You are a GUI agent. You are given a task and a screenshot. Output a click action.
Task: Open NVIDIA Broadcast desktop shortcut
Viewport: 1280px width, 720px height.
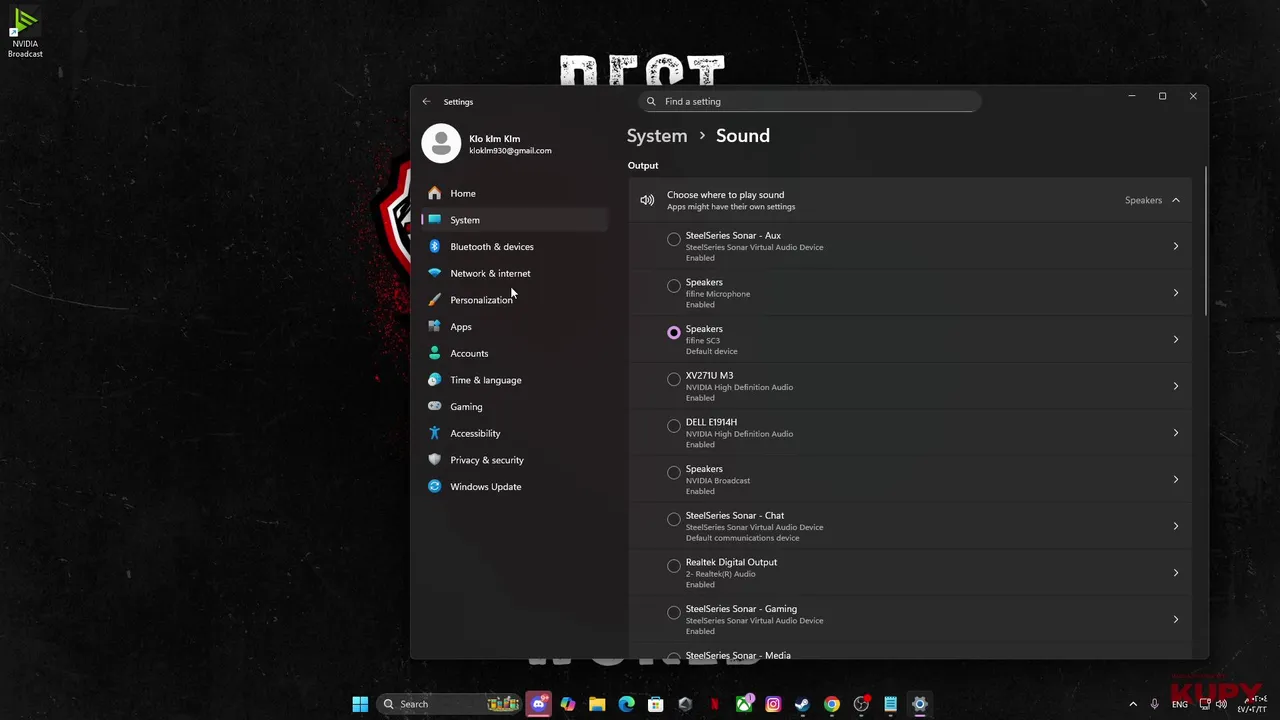click(25, 33)
